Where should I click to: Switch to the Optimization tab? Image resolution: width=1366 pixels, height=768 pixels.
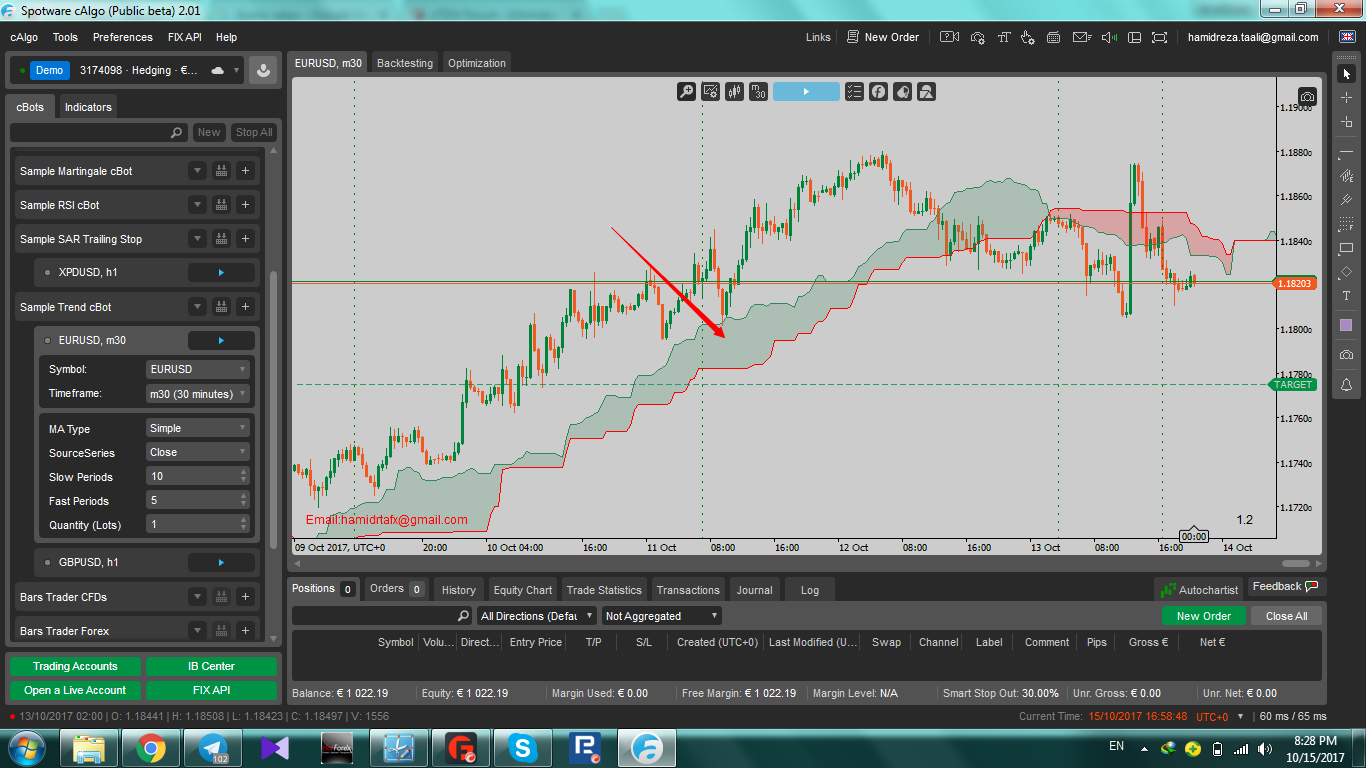coord(477,63)
